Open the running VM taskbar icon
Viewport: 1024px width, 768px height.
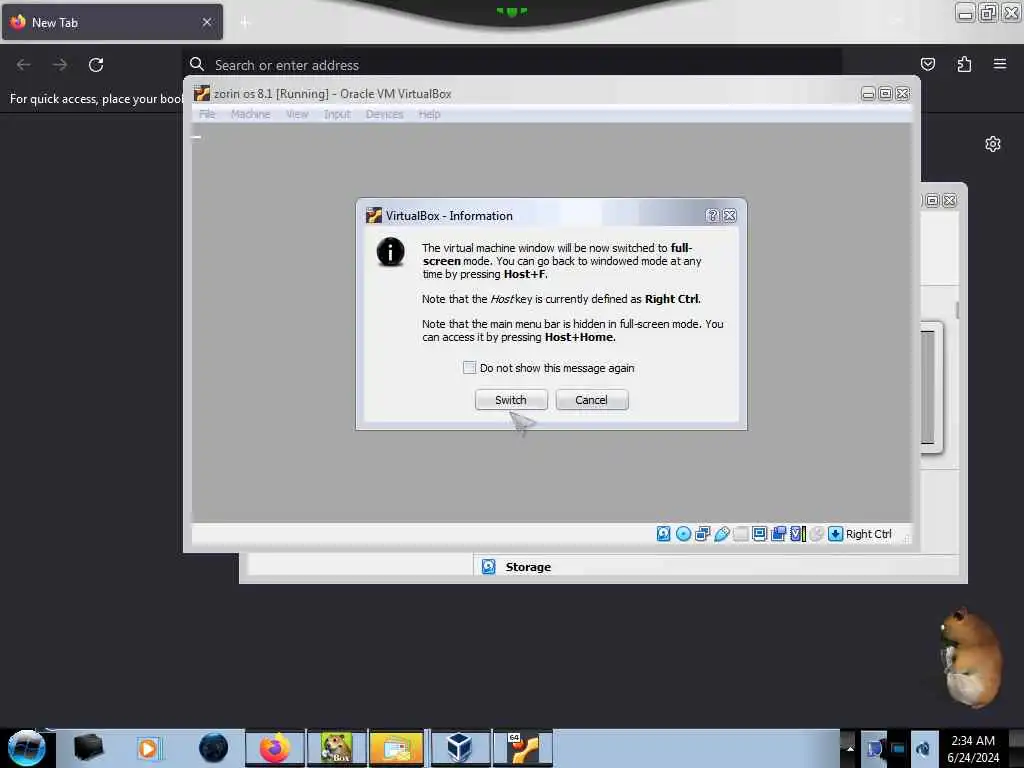tap(522, 748)
